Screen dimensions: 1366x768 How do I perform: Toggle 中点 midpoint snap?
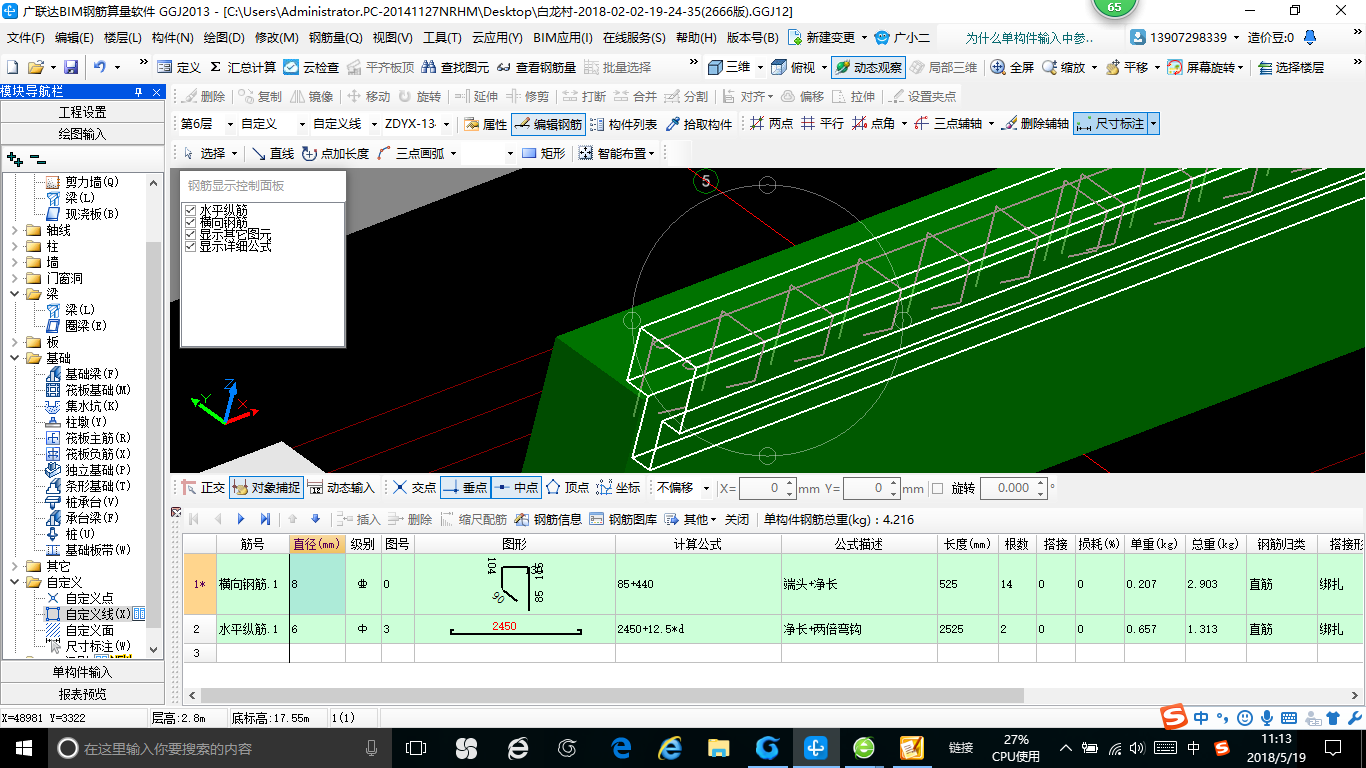[x=516, y=487]
